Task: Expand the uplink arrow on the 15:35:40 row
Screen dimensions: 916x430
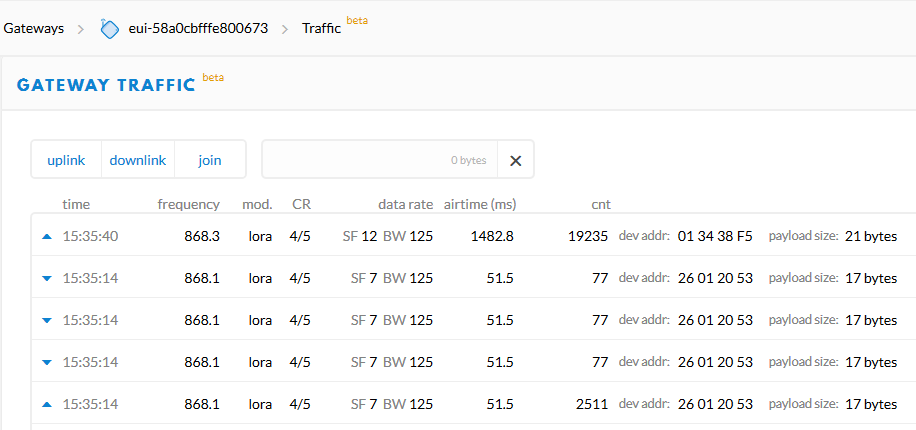Action: coord(46,237)
